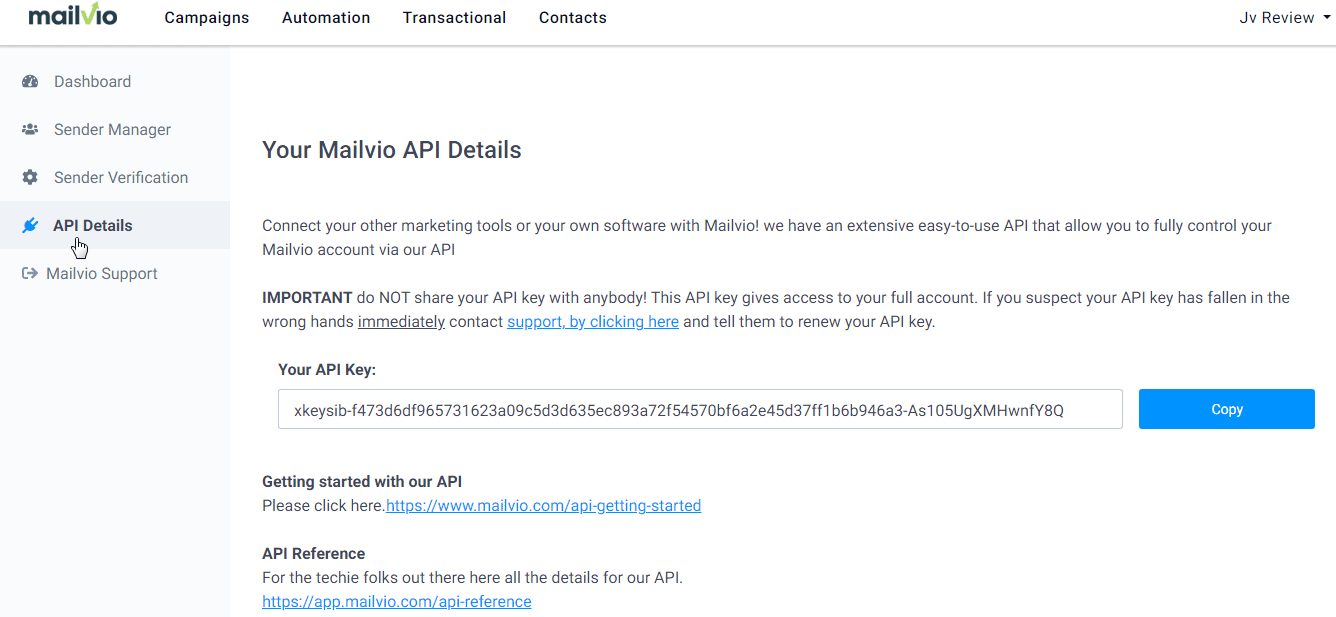Click the Mailvio Support sign-out arrow icon

coord(30,274)
